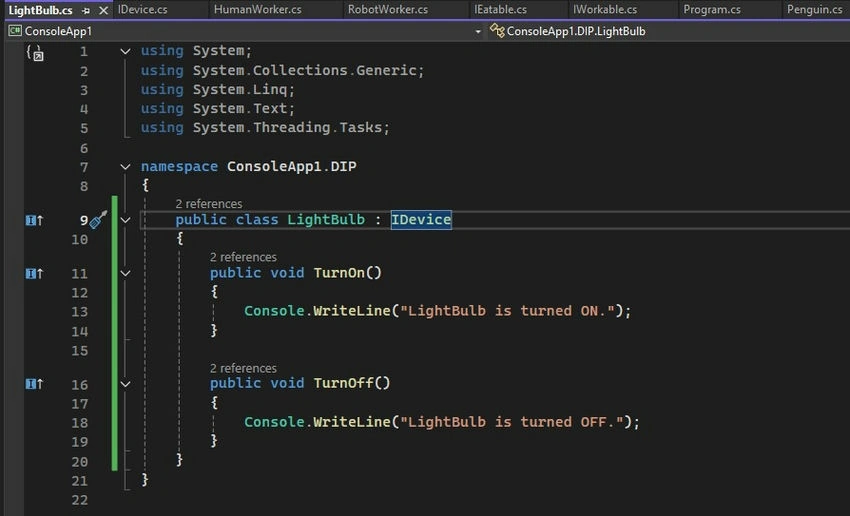Click the document outline icon at line 1
The width and height of the screenshot is (850, 516).
point(35,53)
